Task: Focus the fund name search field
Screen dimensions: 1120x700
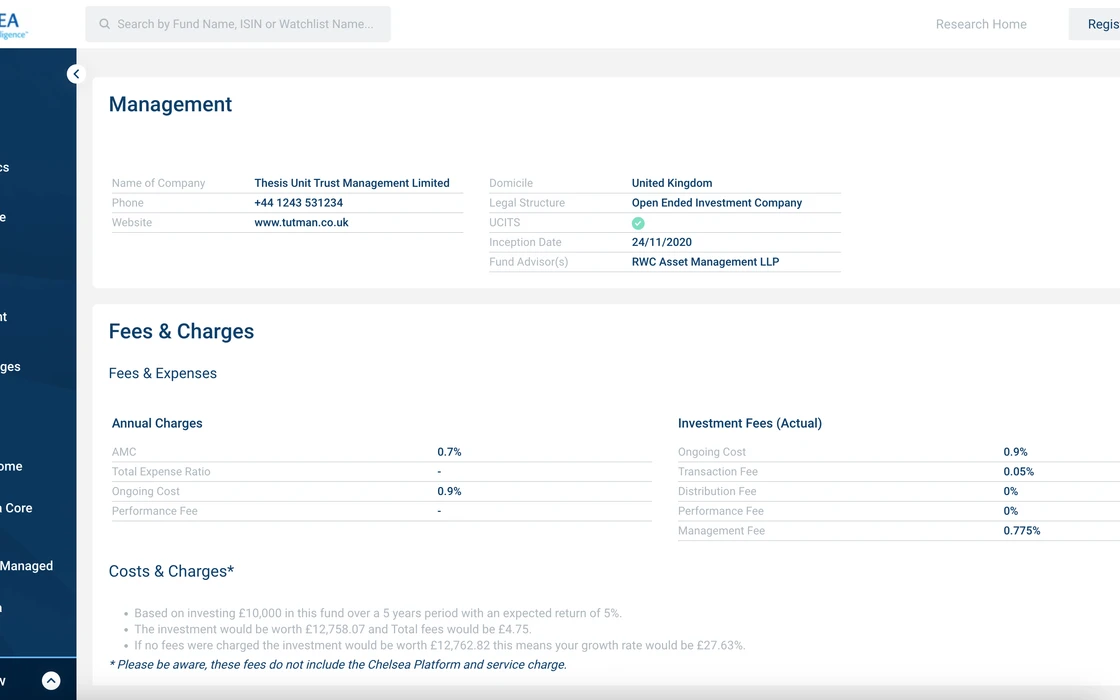Action: coord(238,24)
